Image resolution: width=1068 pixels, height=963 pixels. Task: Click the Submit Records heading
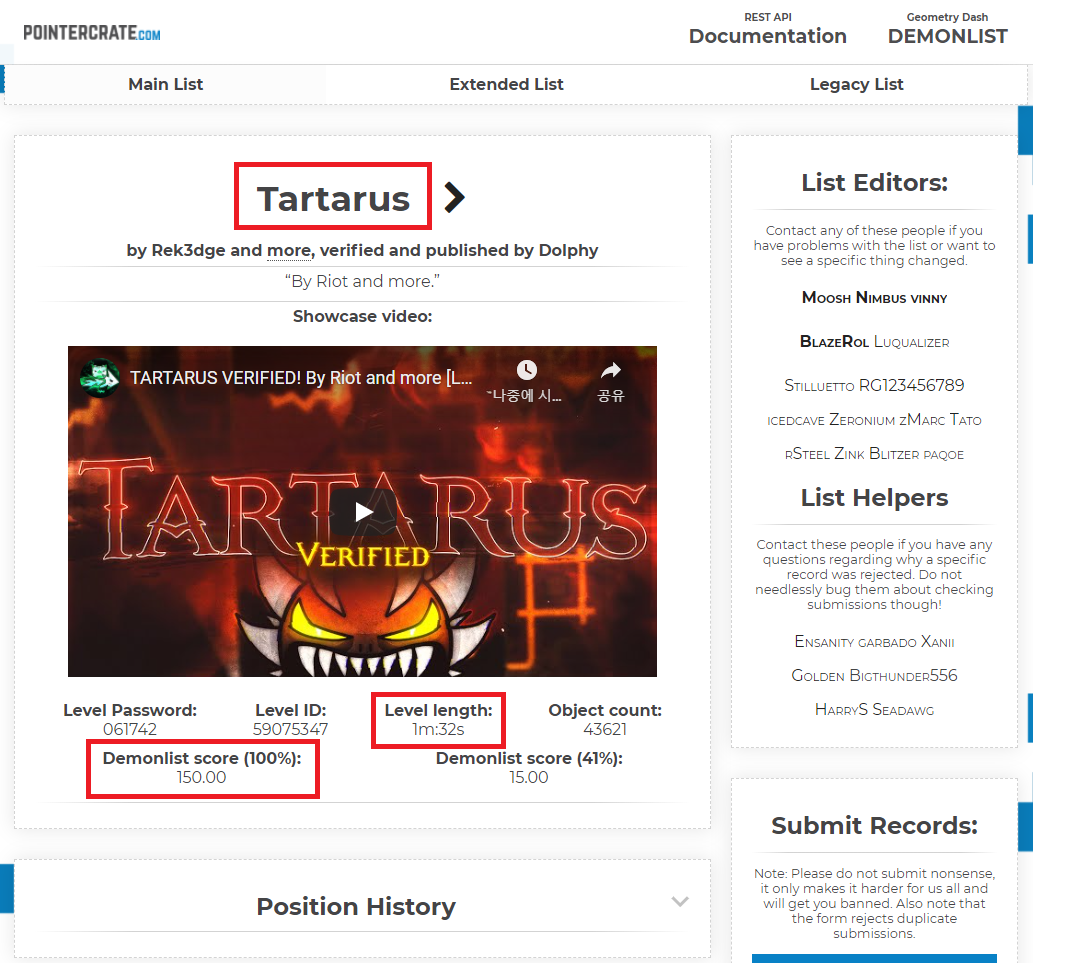click(874, 825)
